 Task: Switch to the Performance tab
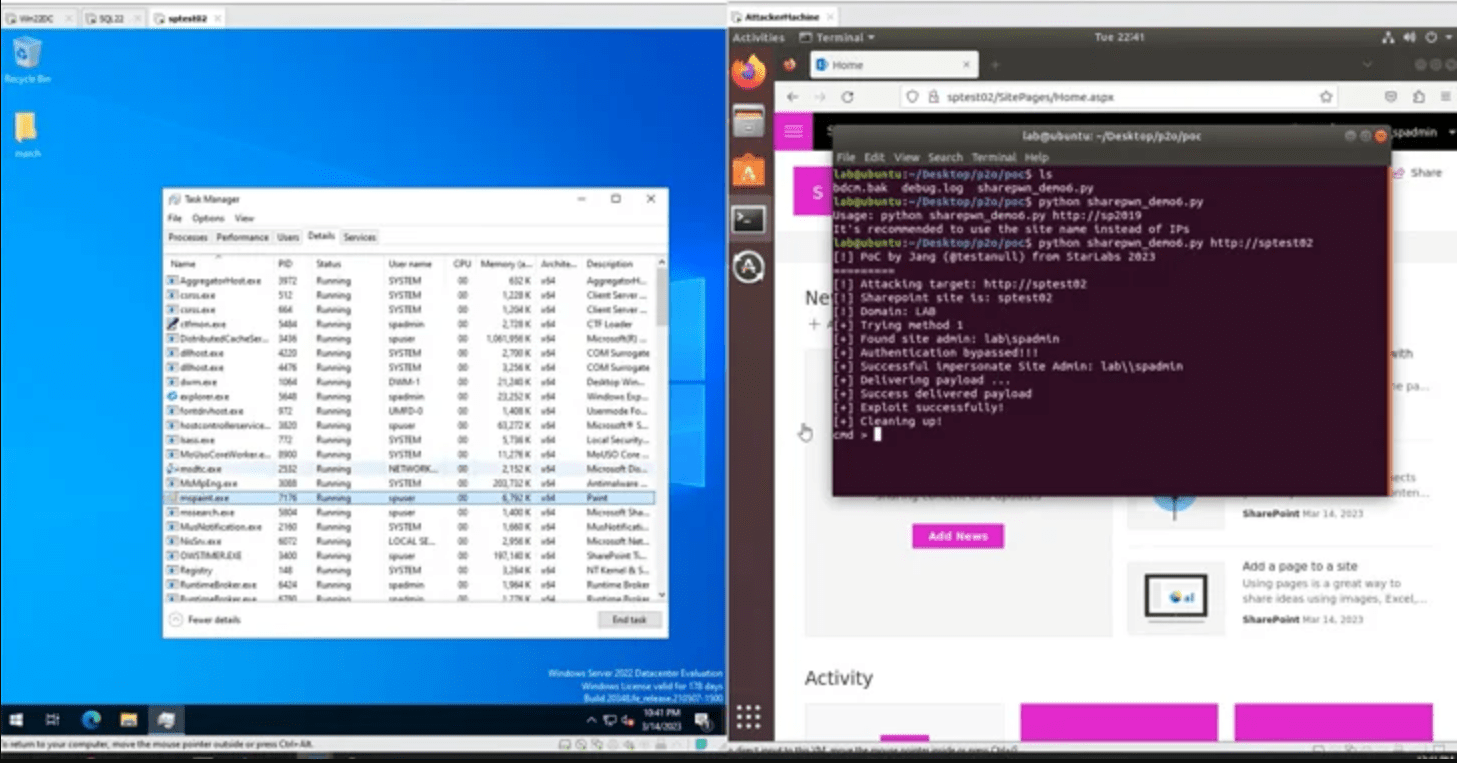pyautogui.click(x=242, y=237)
